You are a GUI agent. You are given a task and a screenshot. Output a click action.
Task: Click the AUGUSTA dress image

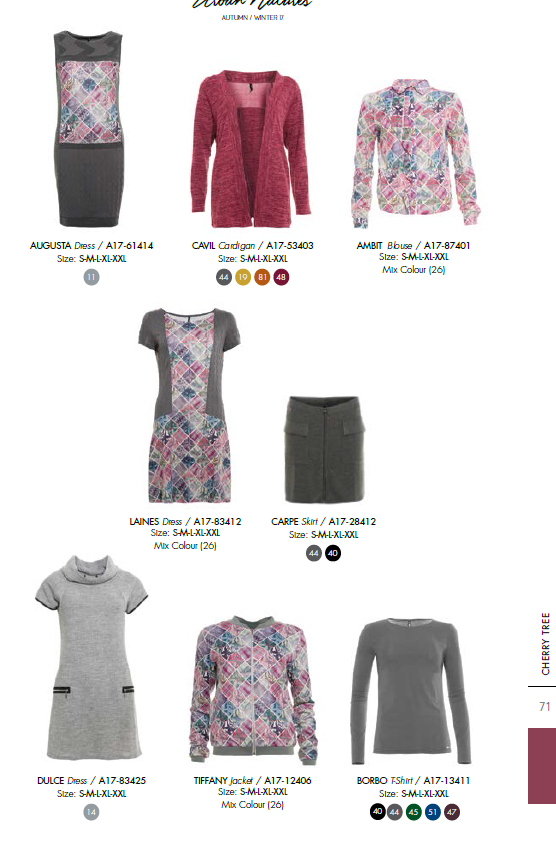[89, 129]
